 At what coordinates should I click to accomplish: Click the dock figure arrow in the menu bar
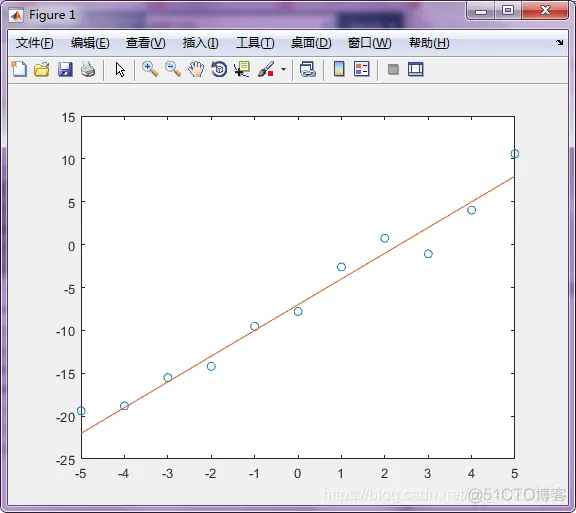(x=559, y=42)
